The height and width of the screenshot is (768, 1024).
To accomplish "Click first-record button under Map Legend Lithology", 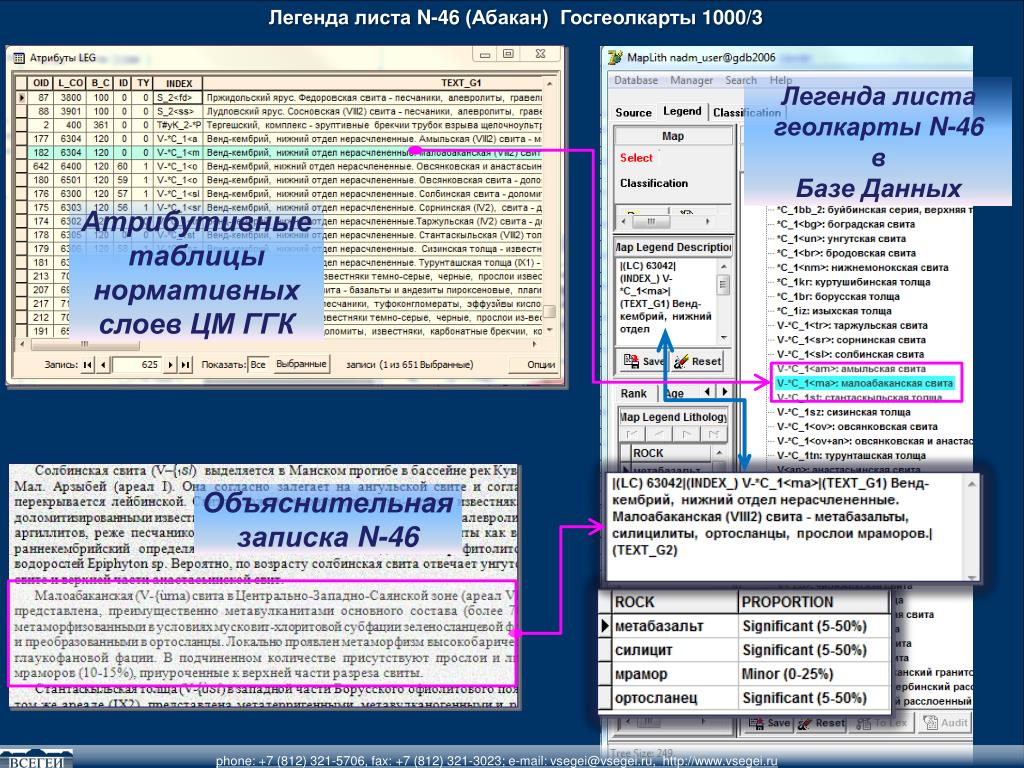I will coord(631,434).
